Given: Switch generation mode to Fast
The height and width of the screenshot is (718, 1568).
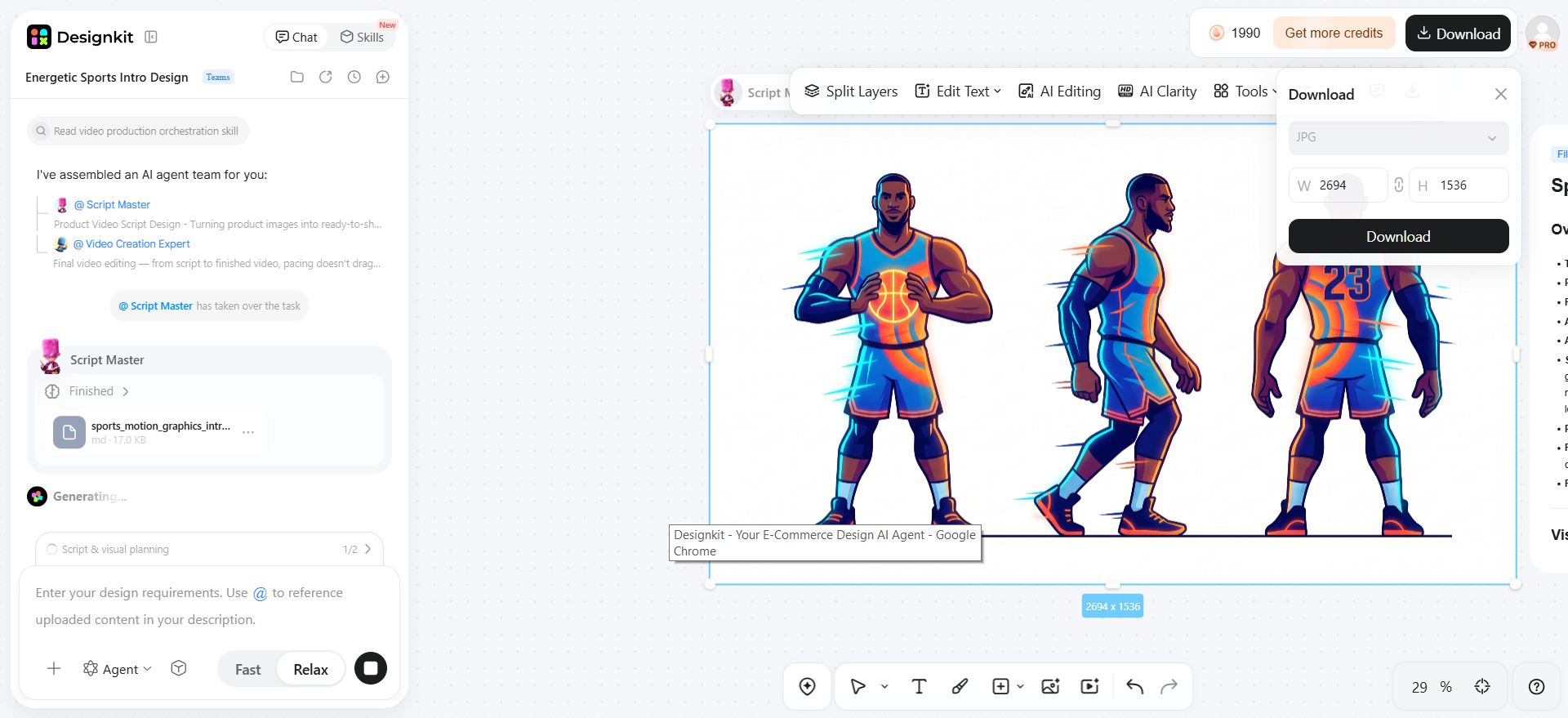Looking at the screenshot, I should [x=248, y=669].
